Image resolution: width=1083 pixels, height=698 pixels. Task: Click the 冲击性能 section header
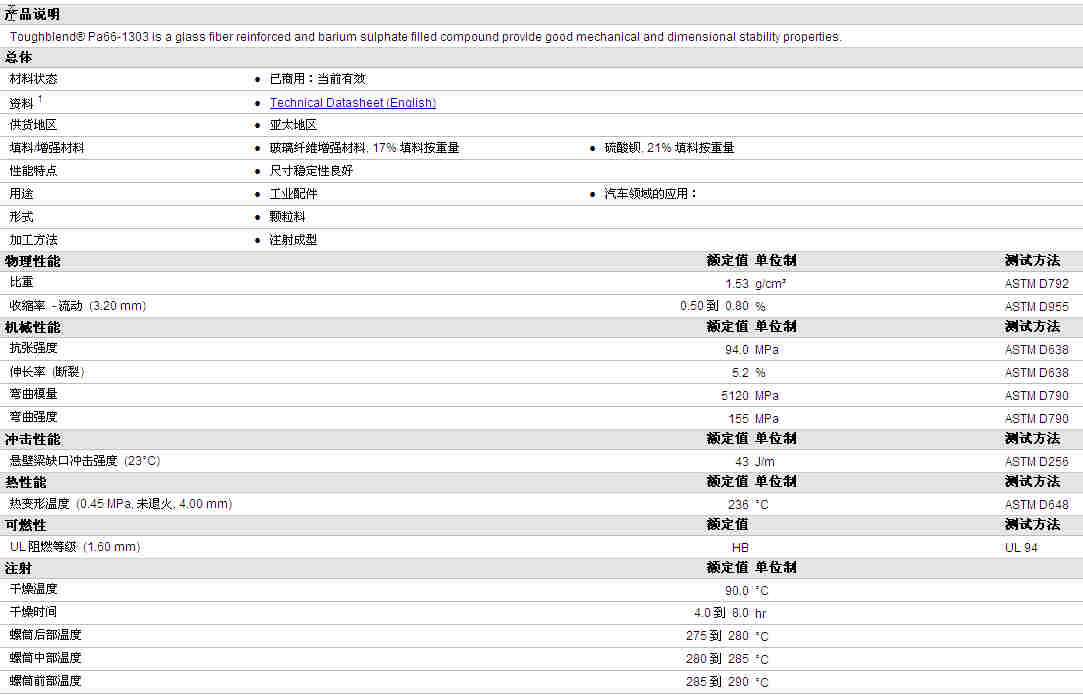pyautogui.click(x=32, y=440)
